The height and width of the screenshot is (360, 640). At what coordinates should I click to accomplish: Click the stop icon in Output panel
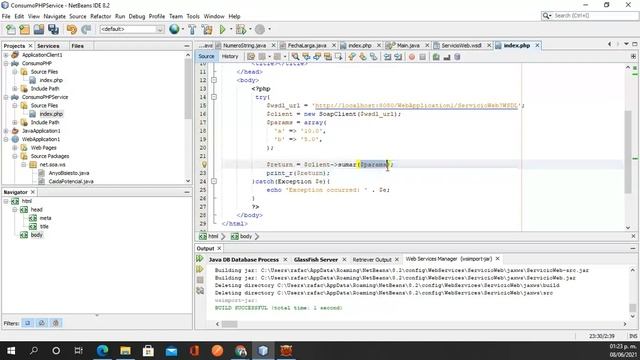(x=200, y=280)
